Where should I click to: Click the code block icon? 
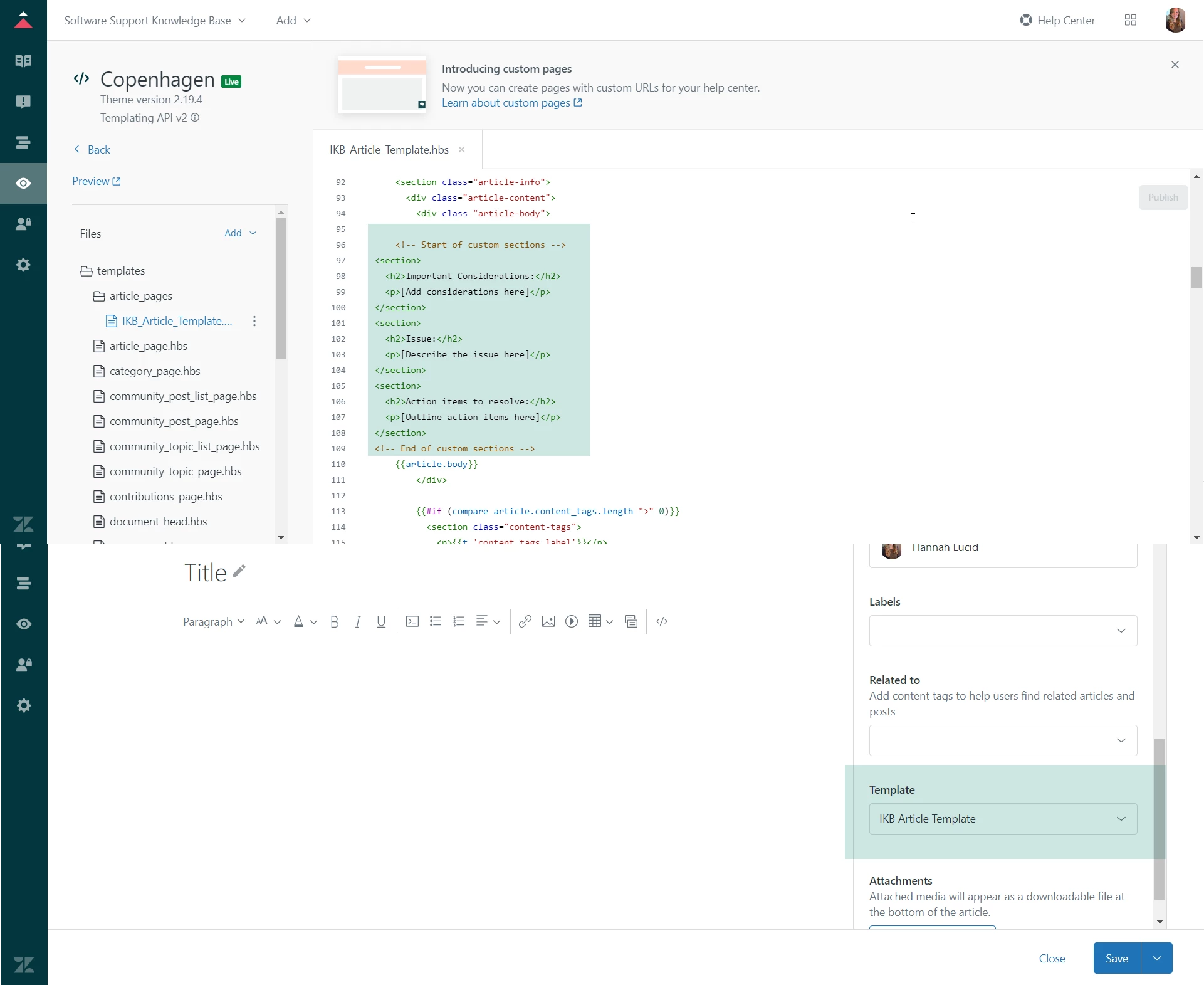(412, 621)
